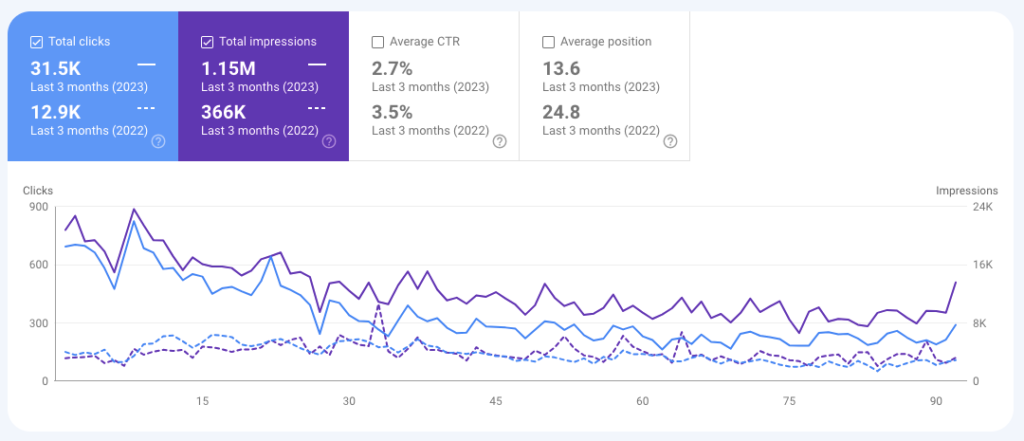
Task: Click solid line legend beside 31.5K clicks
Action: [x=147, y=65]
